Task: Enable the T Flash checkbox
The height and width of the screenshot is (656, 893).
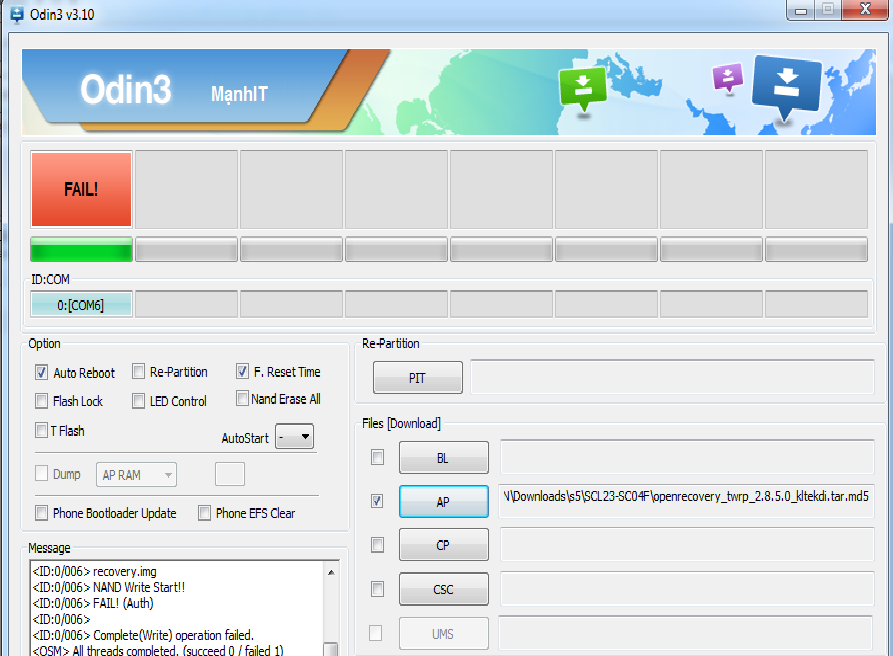Action: pos(42,430)
